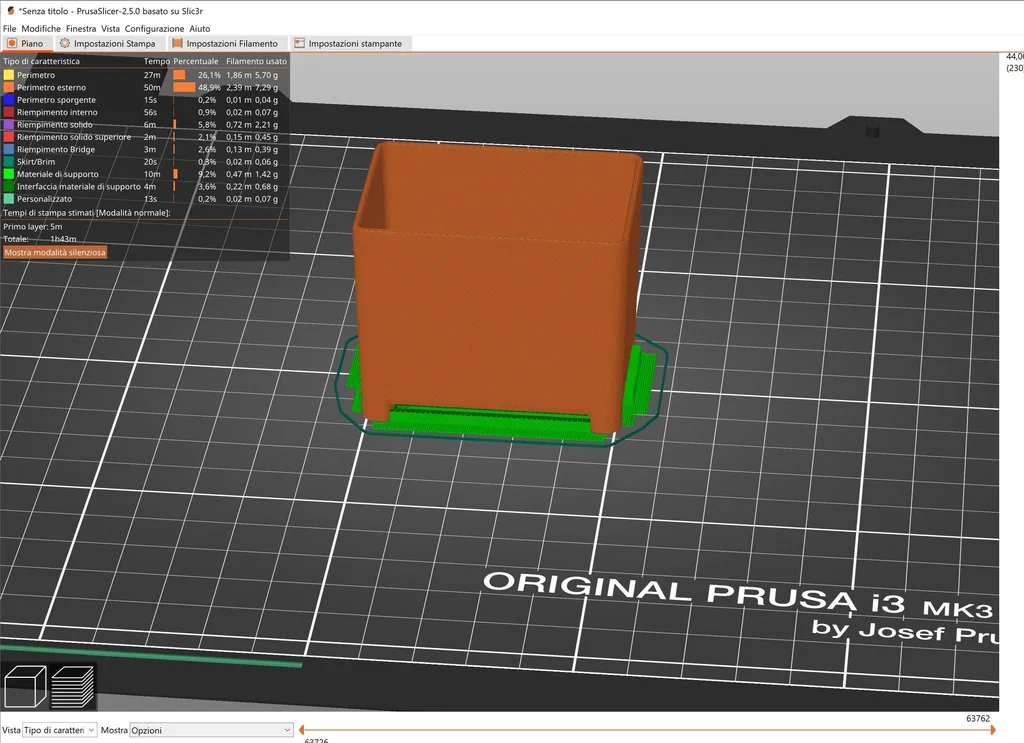Click 'Perimetro esterno' legend label
The width and height of the screenshot is (1024, 743).
pos(51,87)
